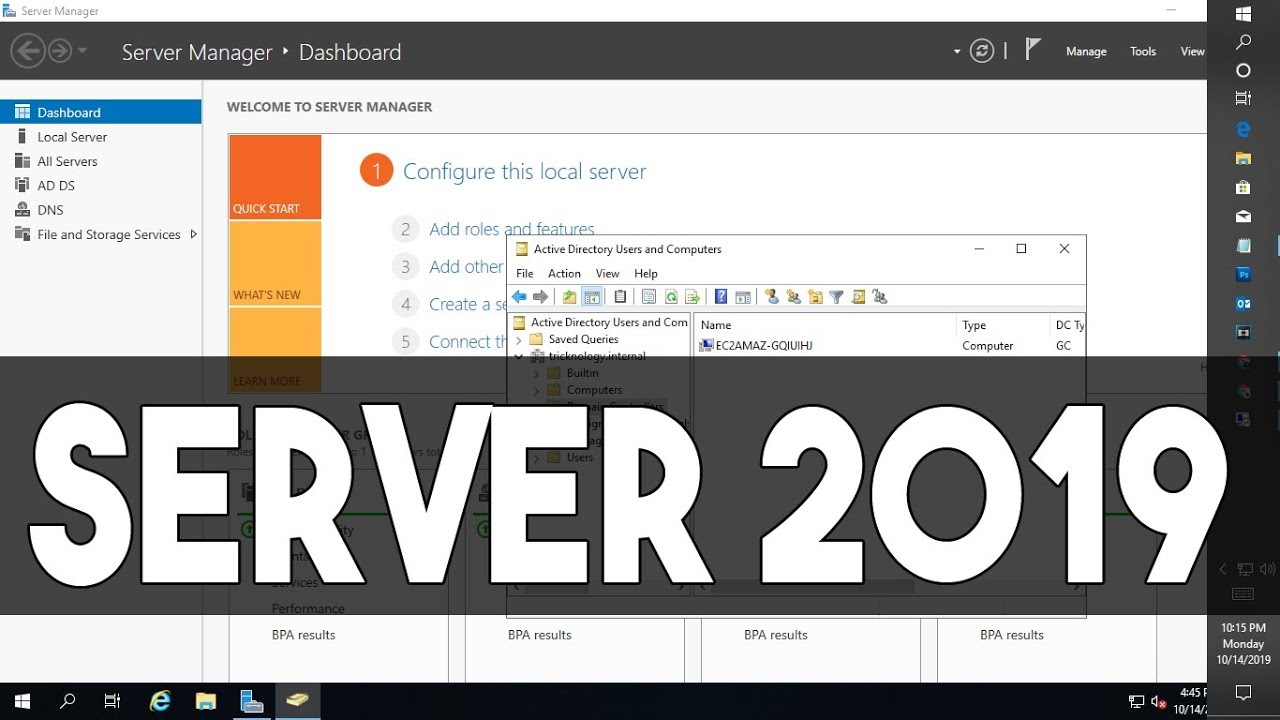Click WHAT'S NEW tile
1280x720 pixels.
275,263
